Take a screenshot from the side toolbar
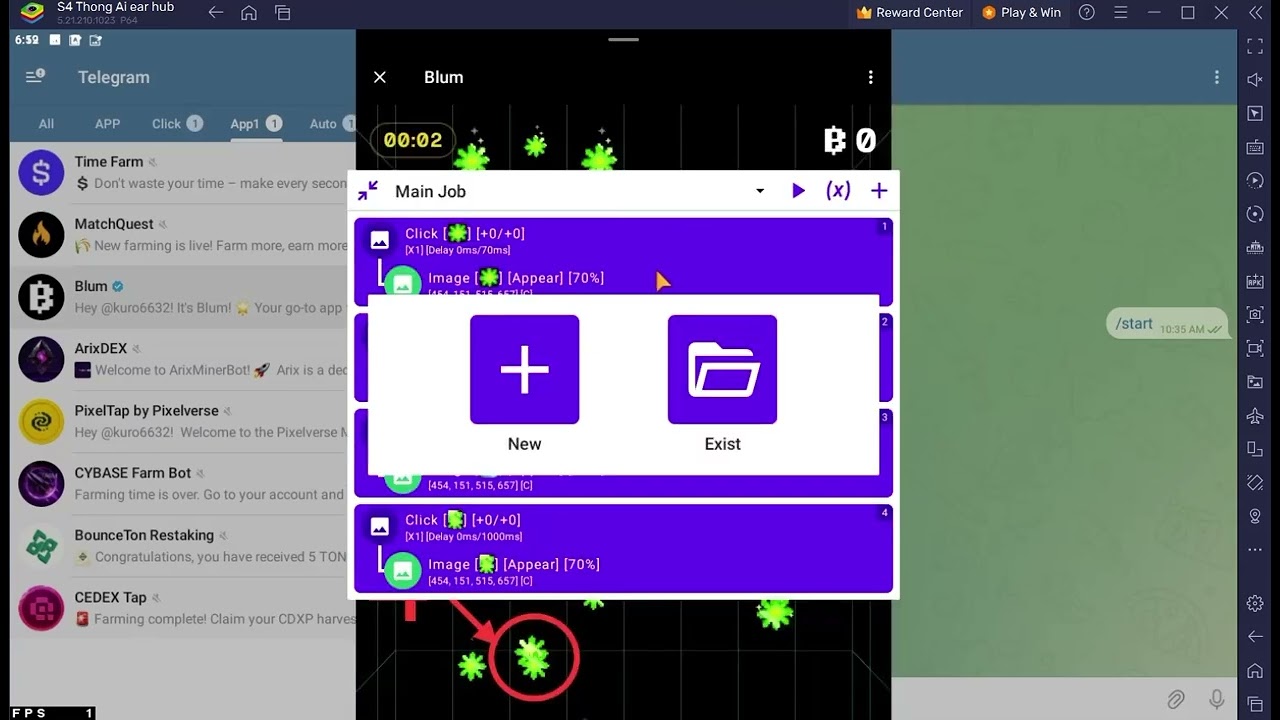Viewport: 1280px width, 720px height. point(1255,315)
